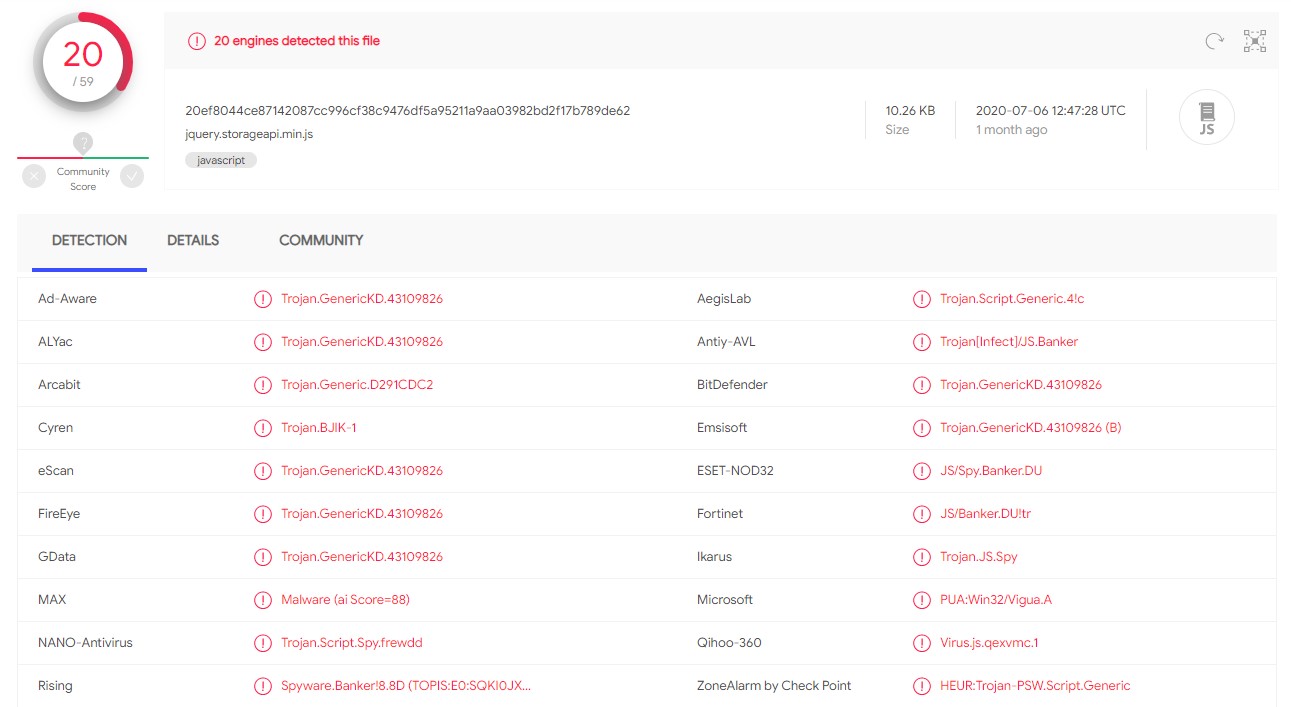Click the 10.26 KB file size

click(910, 111)
